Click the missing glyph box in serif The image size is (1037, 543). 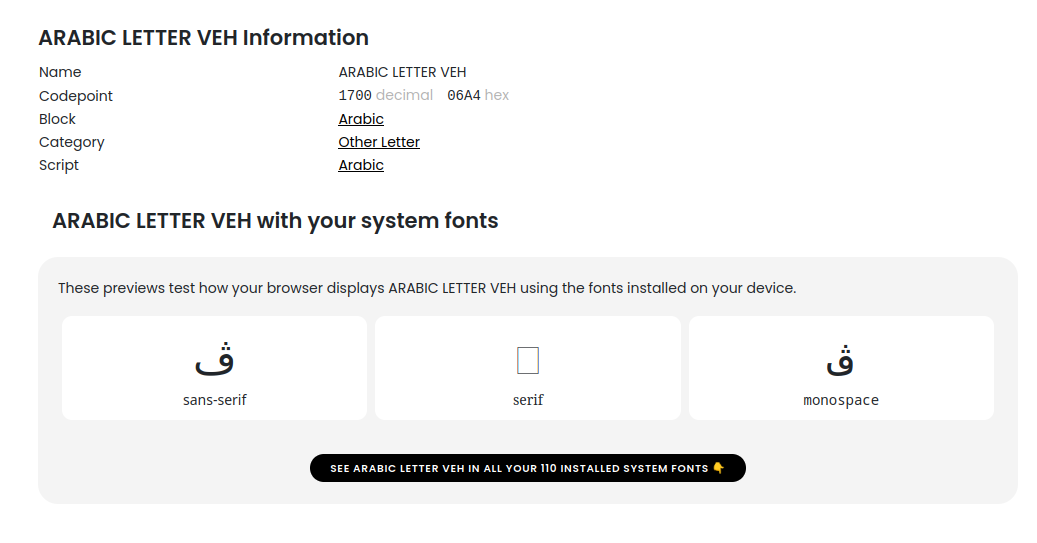pyautogui.click(x=528, y=360)
